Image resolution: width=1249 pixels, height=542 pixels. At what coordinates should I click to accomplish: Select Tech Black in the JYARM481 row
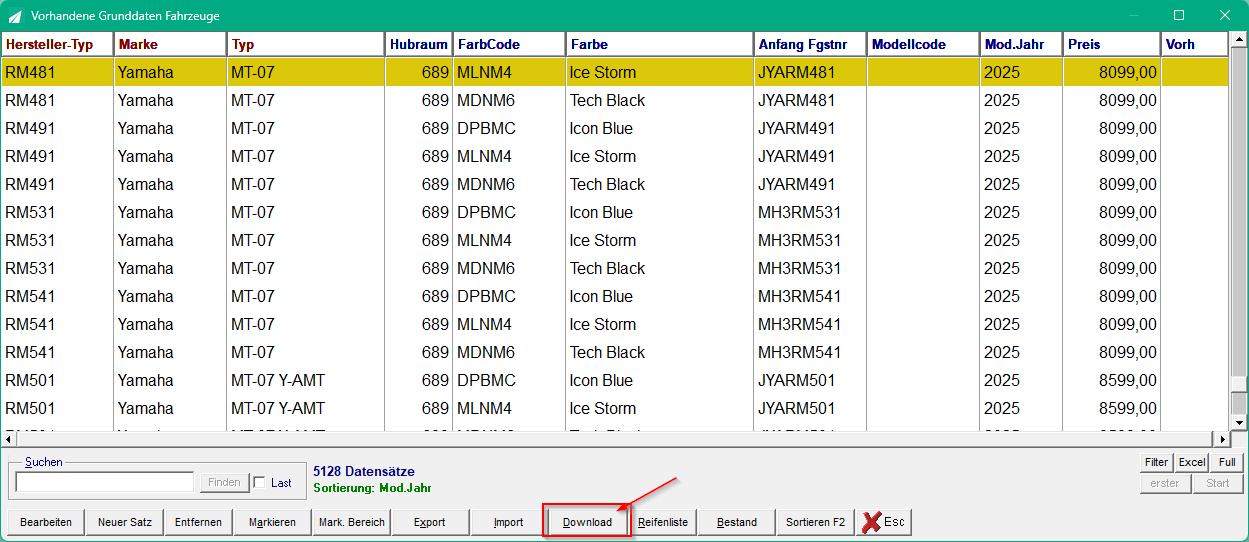[x=607, y=100]
